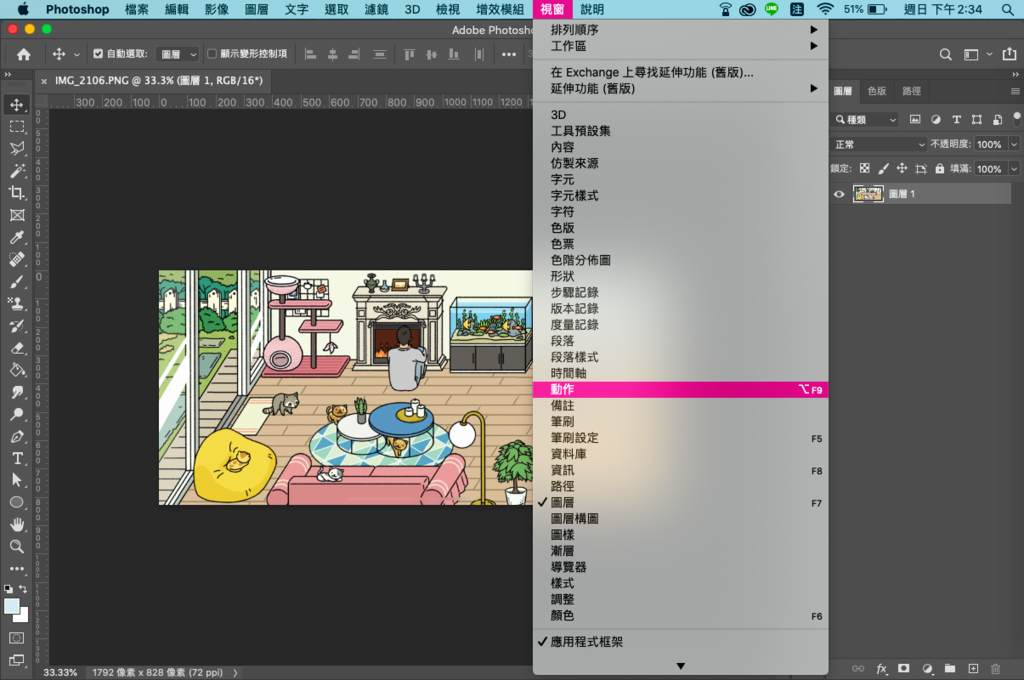Hide 圖層 1 with its visibility eye
The height and width of the screenshot is (680, 1024).
[x=839, y=194]
